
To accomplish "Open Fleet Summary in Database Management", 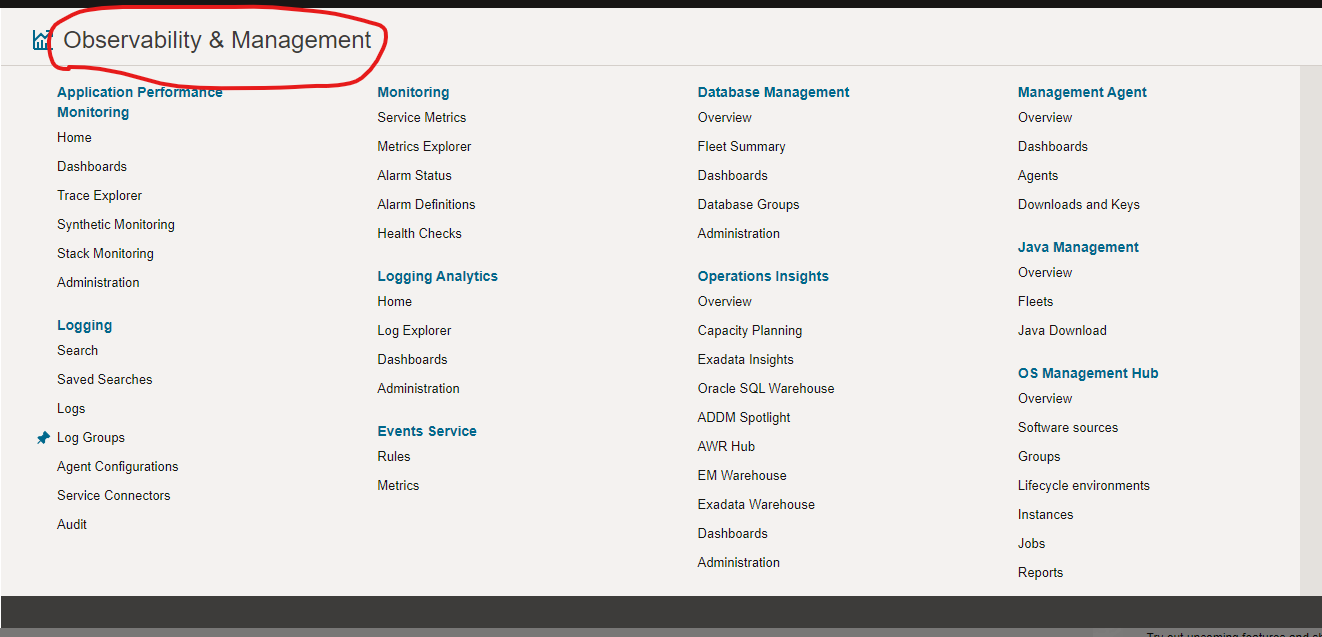I will (741, 147).
